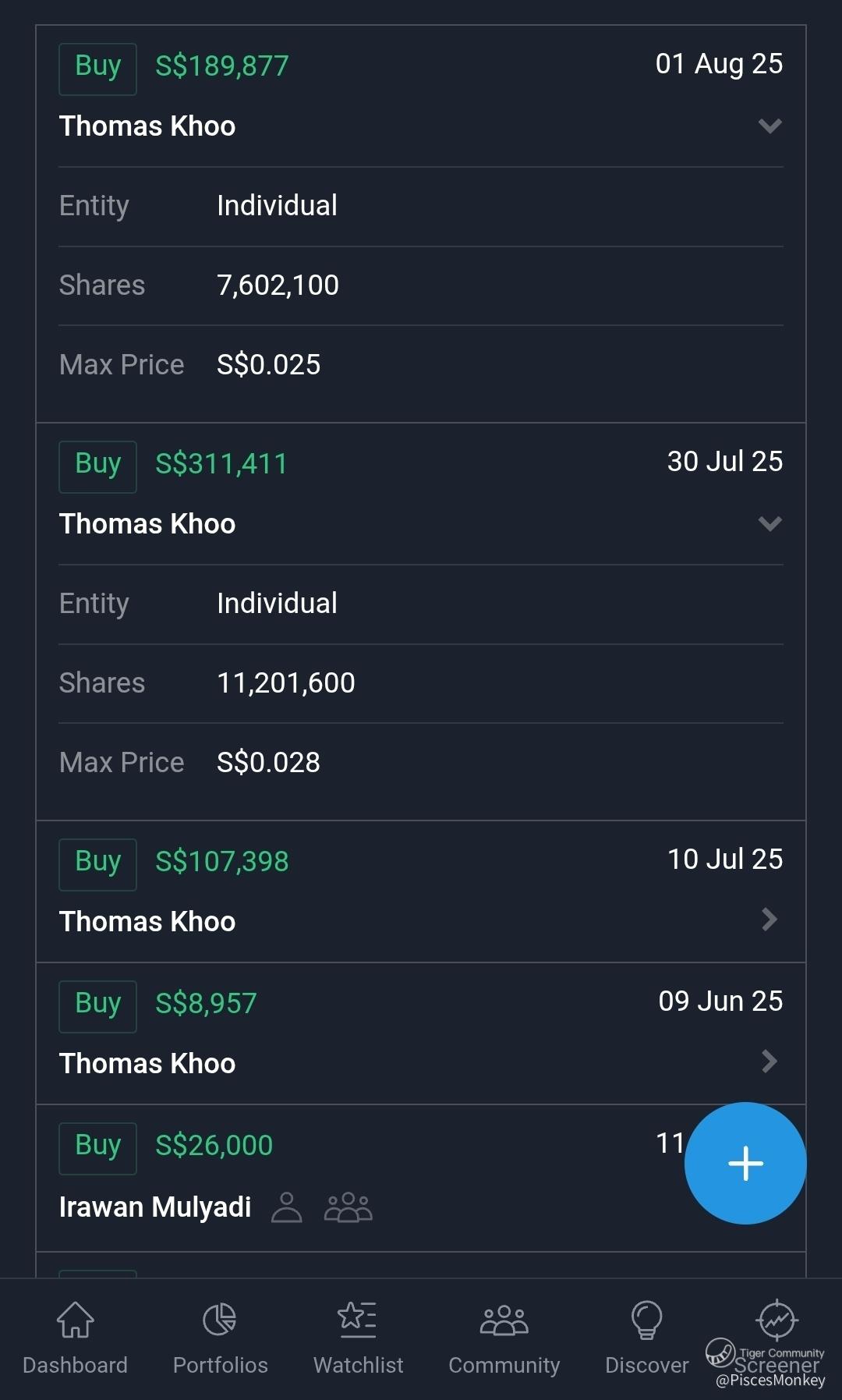
Task: Open the Community people icon
Action: pos(504,1320)
